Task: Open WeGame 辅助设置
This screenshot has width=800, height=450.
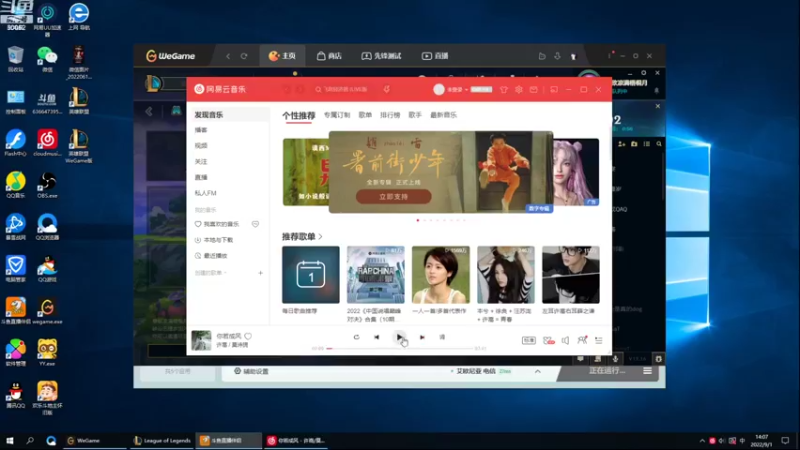Action: coord(251,371)
